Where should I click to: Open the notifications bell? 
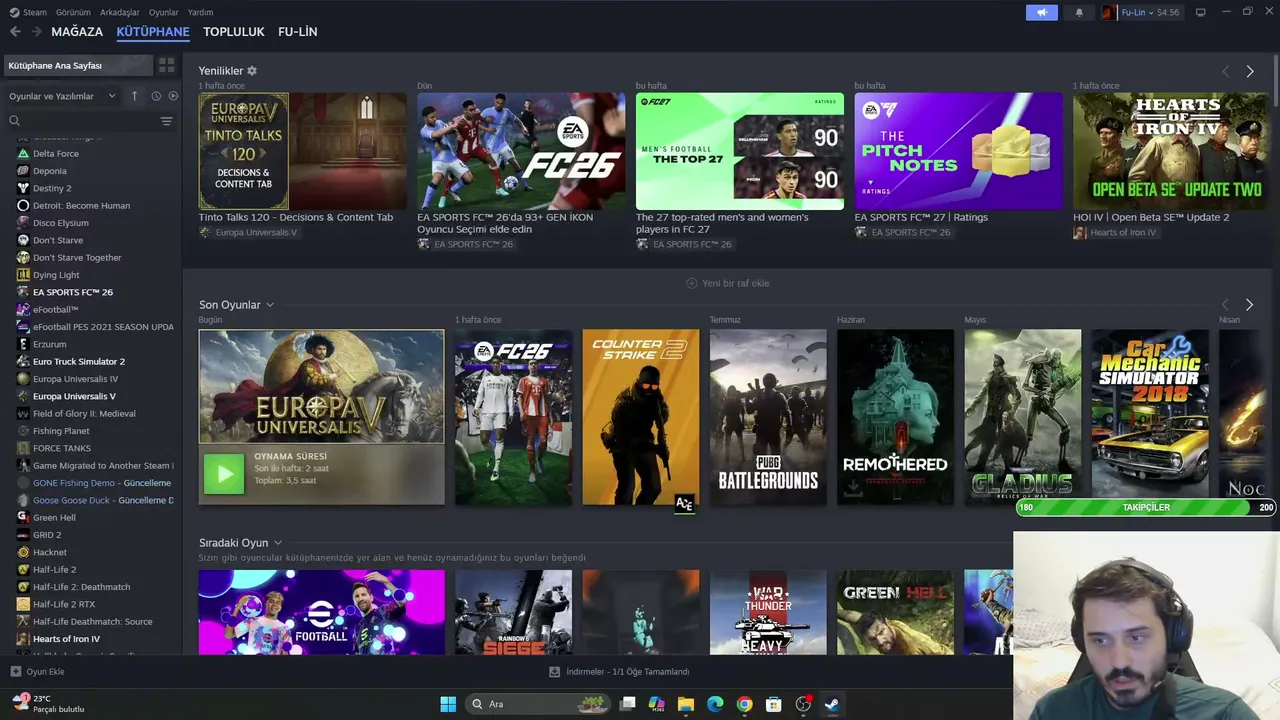pos(1079,12)
